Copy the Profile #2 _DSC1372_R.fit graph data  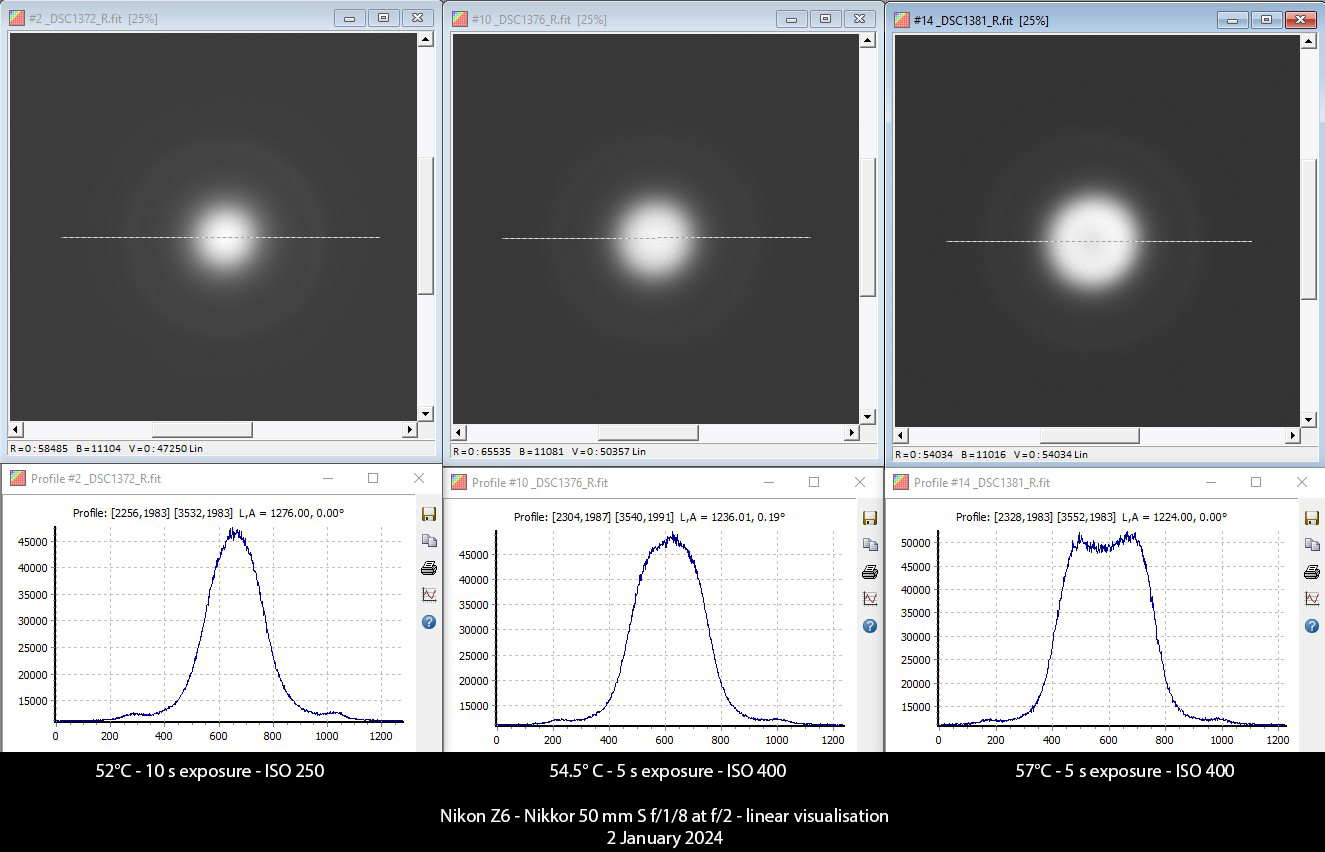point(429,541)
